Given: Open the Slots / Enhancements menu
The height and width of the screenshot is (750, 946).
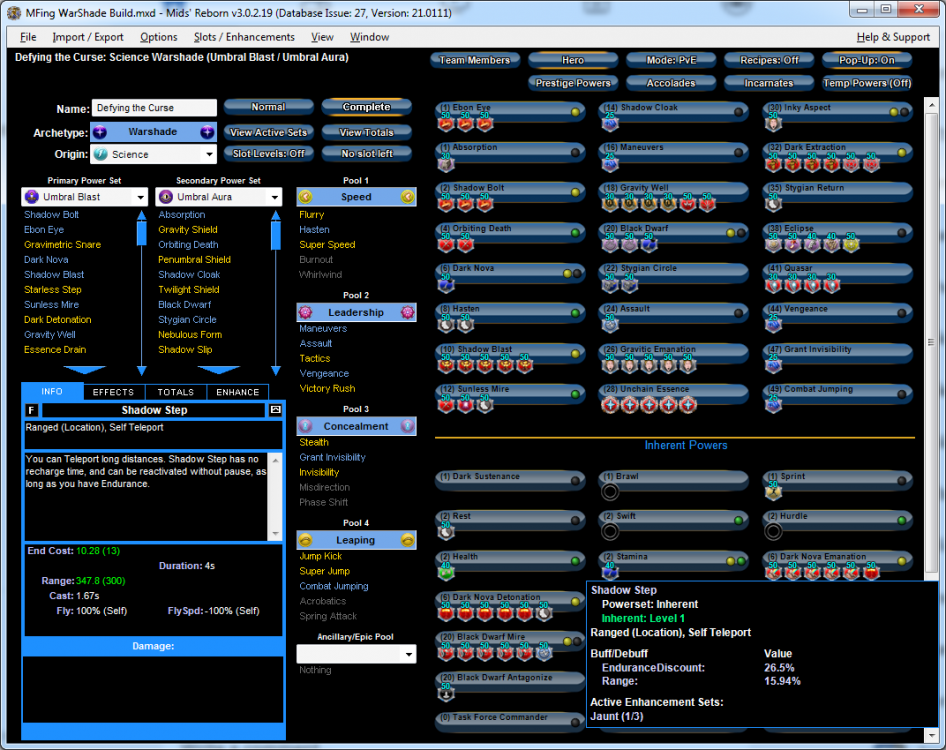Looking at the screenshot, I should [x=246, y=37].
